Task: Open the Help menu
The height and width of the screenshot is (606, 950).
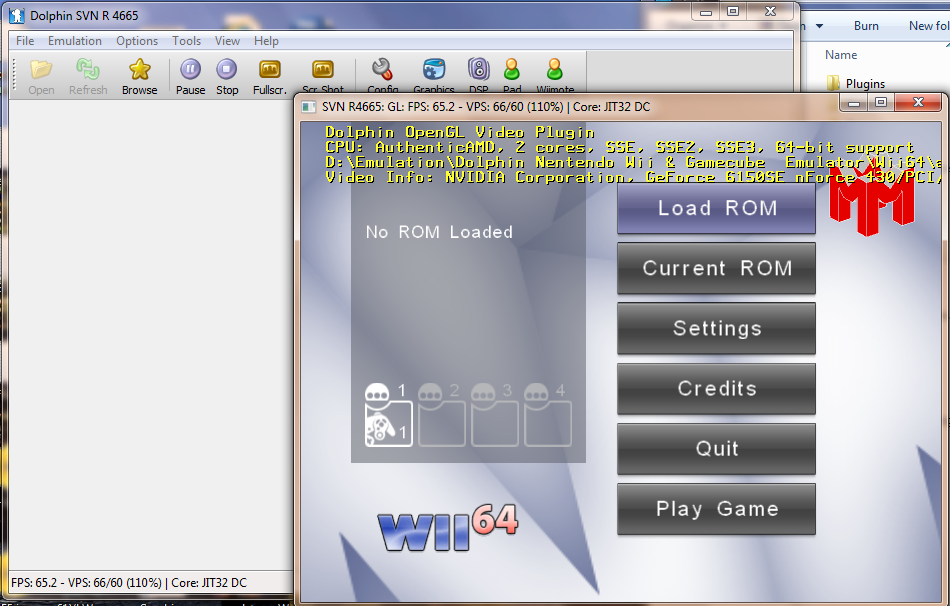Action: 266,41
